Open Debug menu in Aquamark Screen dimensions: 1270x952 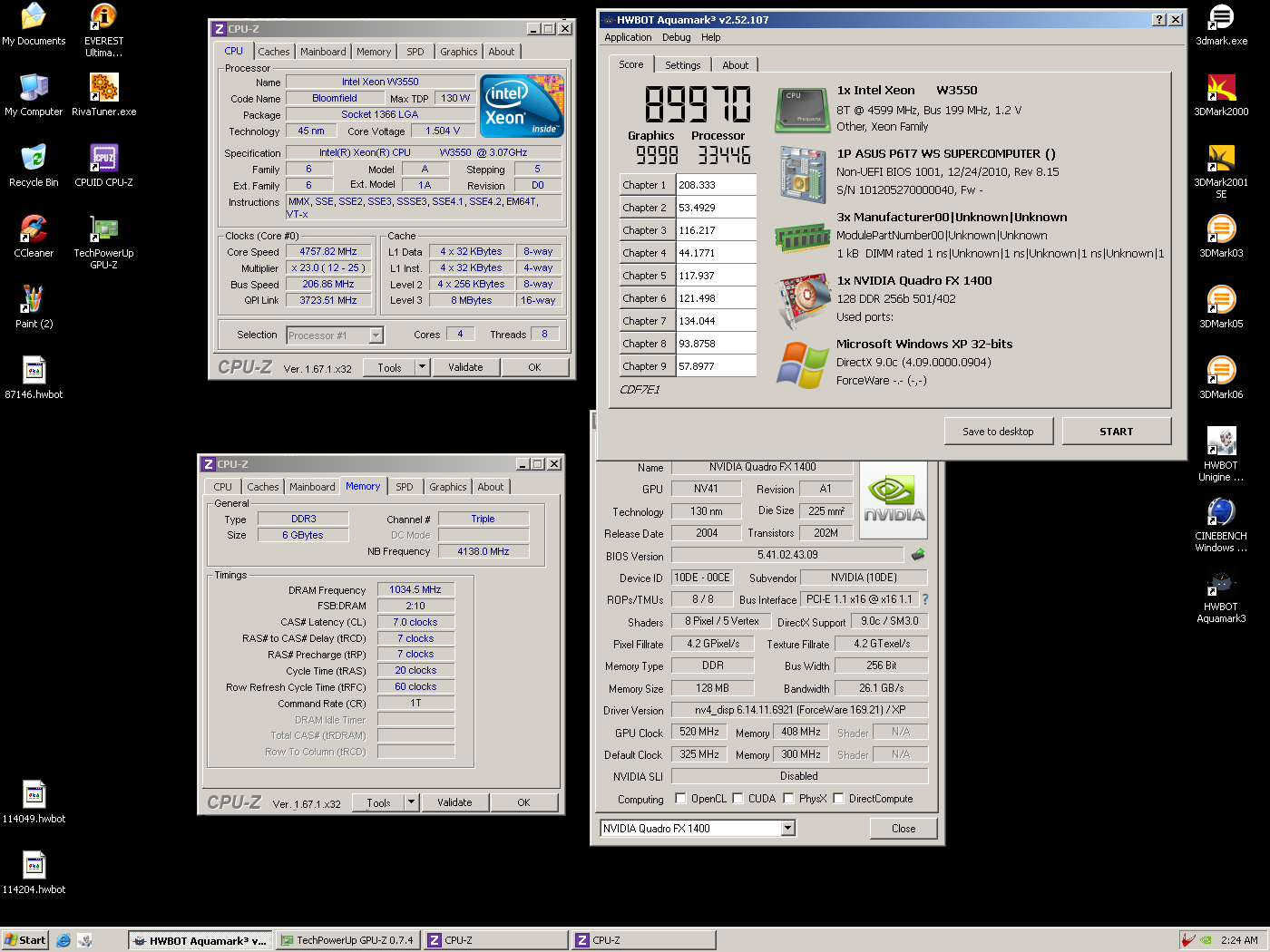point(676,37)
